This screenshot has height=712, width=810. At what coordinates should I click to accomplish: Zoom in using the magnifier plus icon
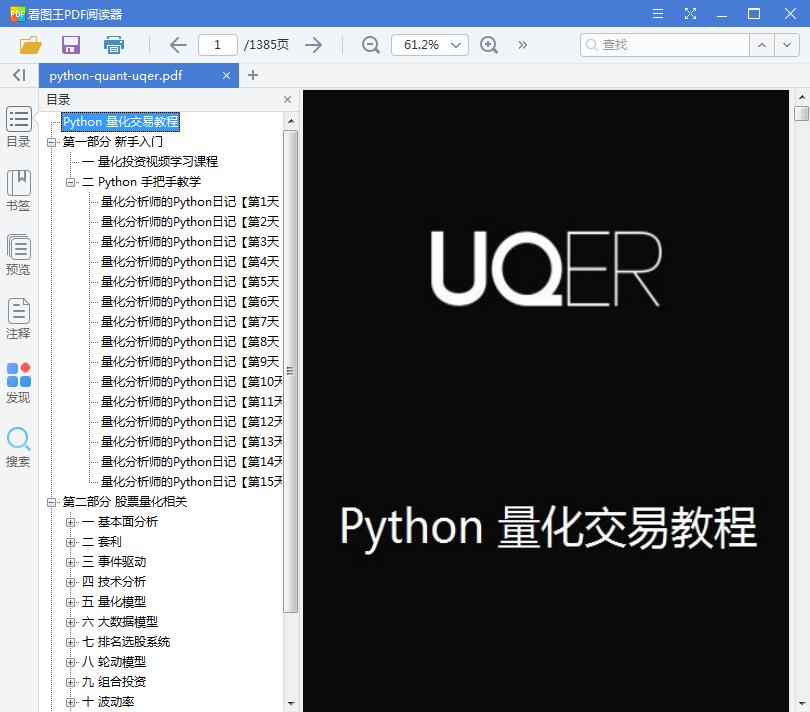click(489, 45)
